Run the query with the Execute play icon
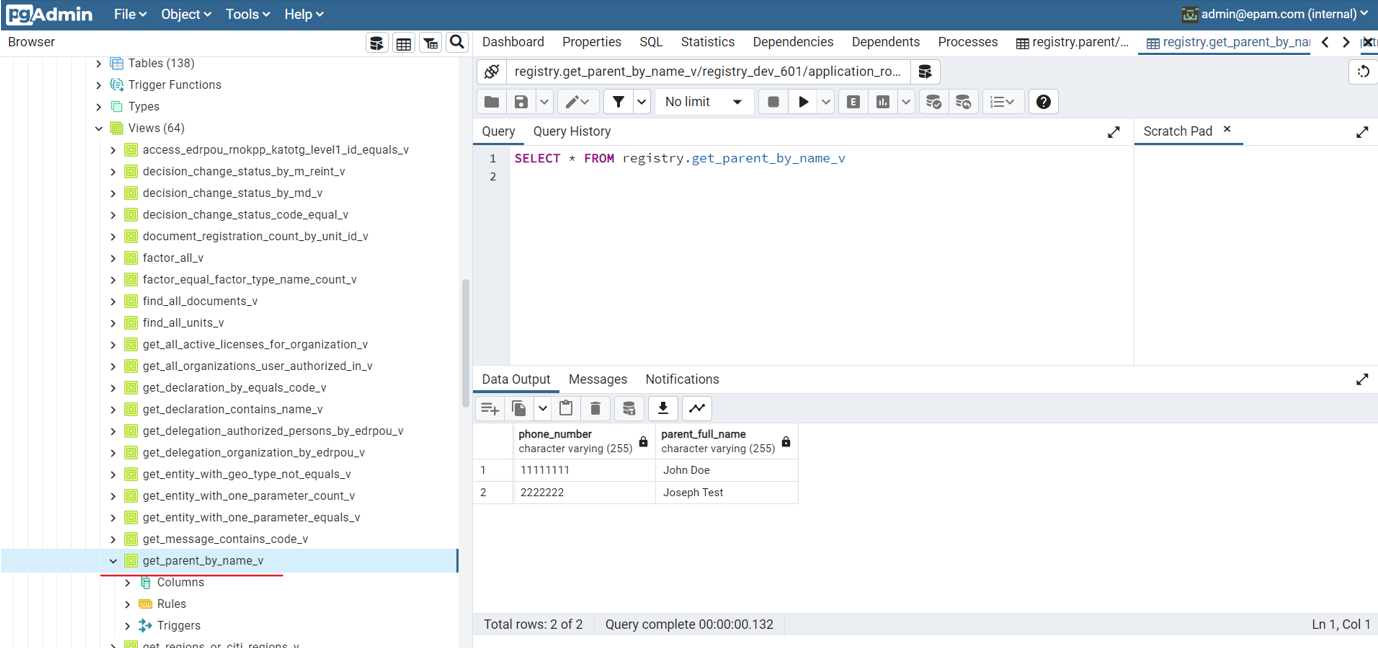Viewport: 1378px width, 648px height. pos(803,102)
